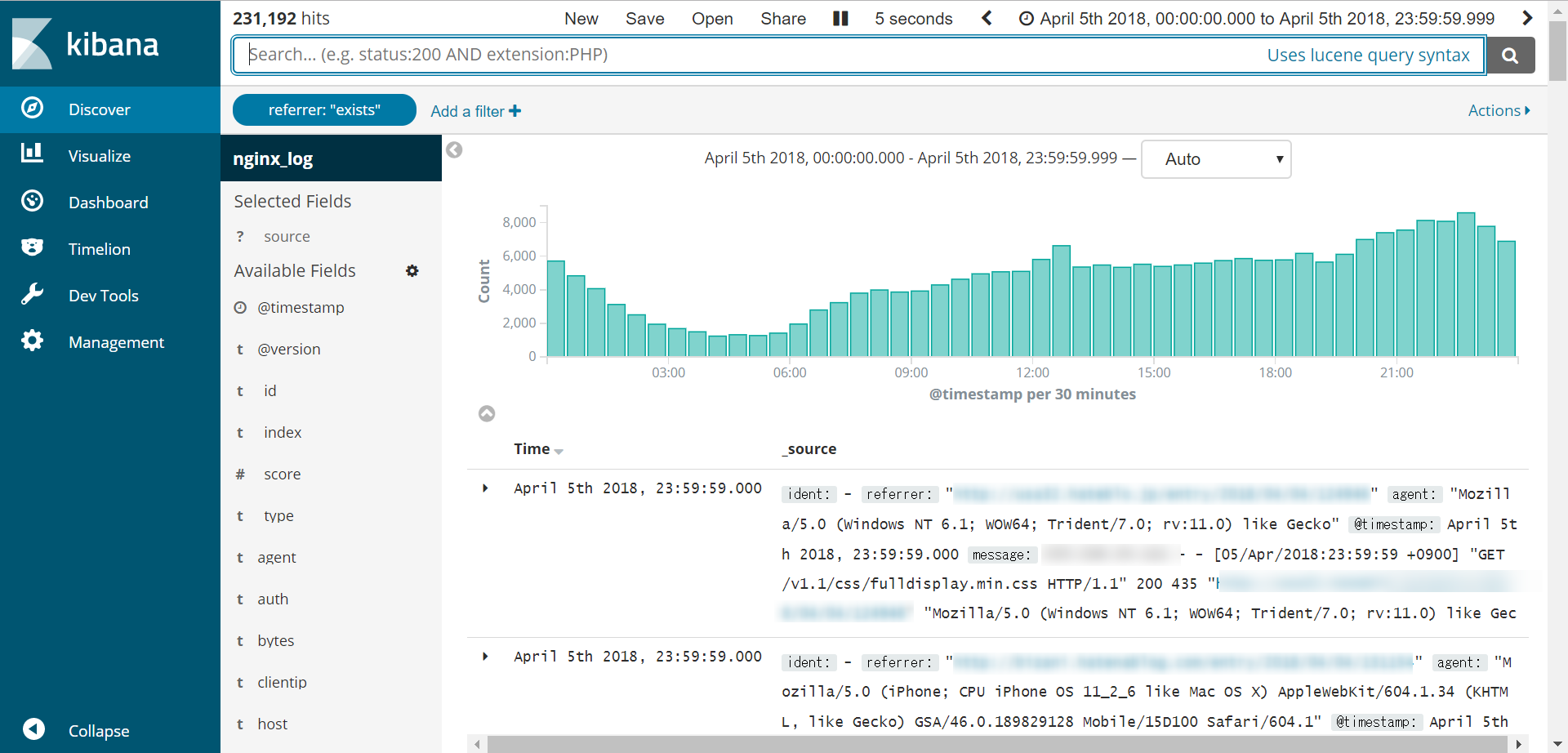Pause the auto-refresh
The height and width of the screenshot is (753, 1568).
point(840,18)
